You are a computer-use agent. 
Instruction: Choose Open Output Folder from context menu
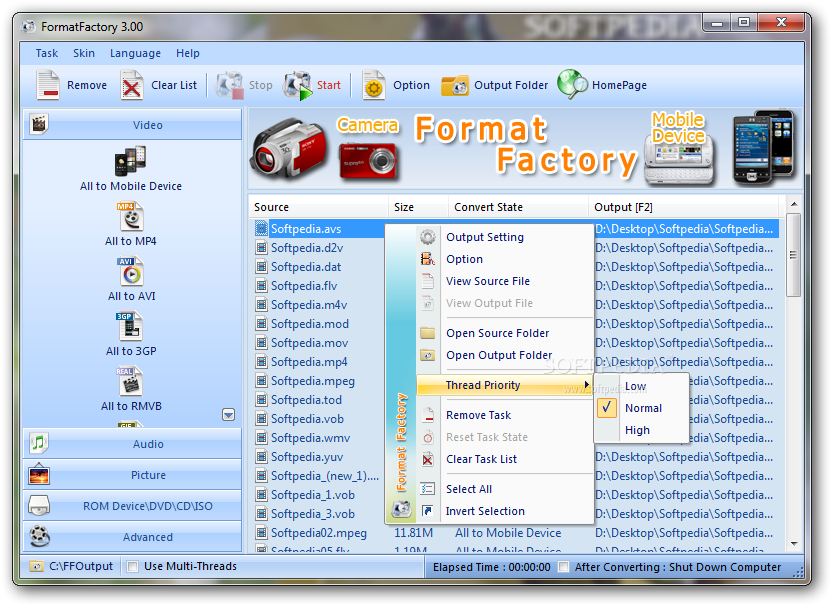coord(505,354)
